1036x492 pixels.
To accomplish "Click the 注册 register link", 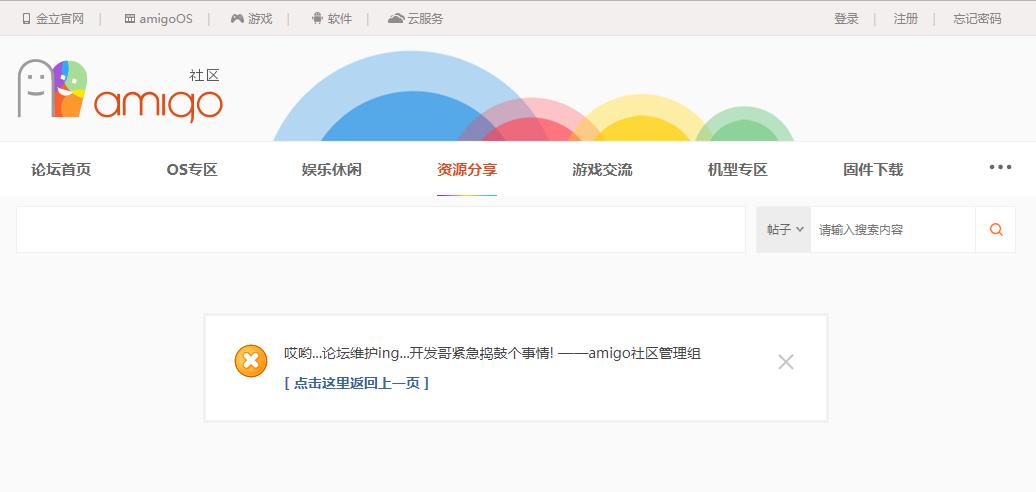I will click(x=906, y=18).
